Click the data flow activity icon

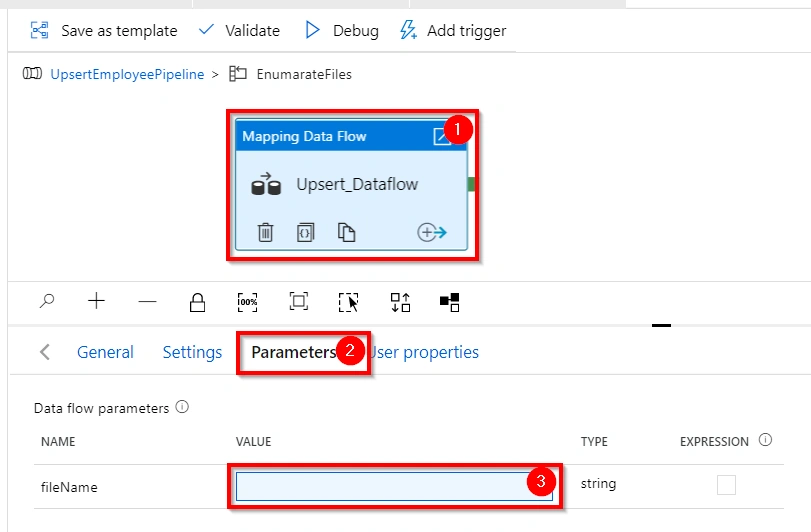(266, 184)
